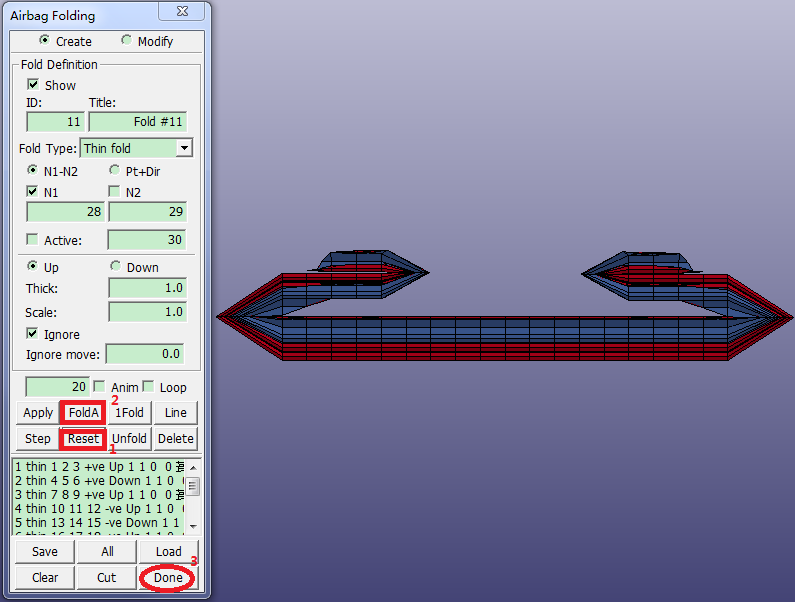
Task: Click the Scale input field
Action: click(x=148, y=311)
